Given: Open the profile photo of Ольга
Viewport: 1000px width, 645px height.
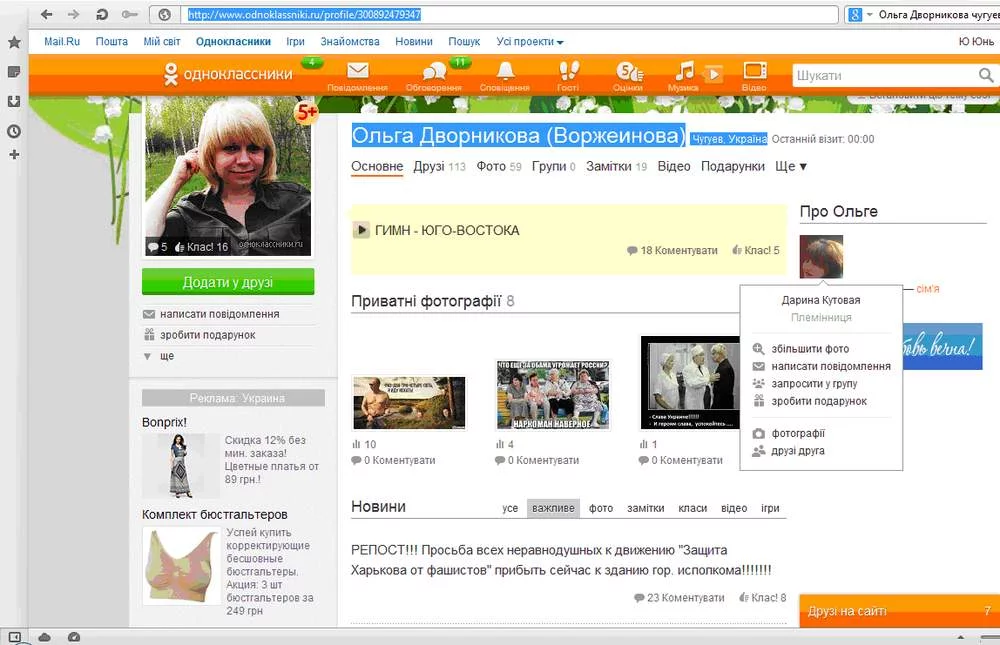Looking at the screenshot, I should click(x=228, y=176).
